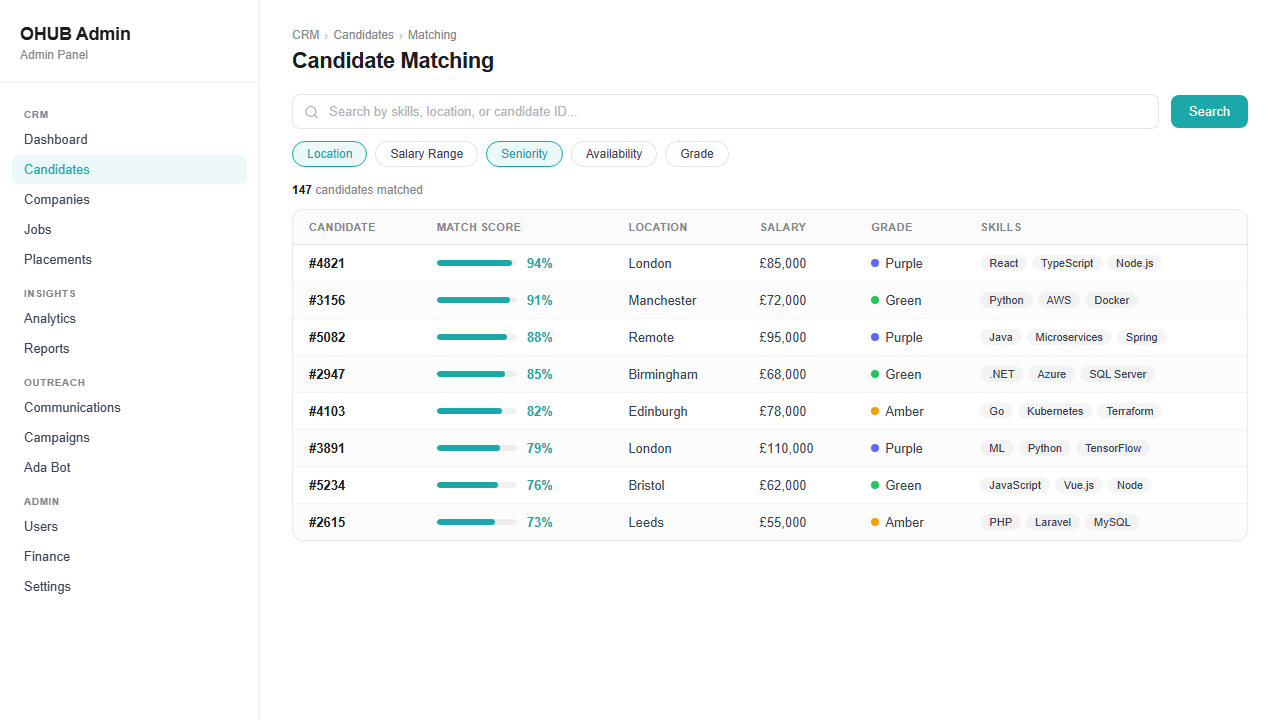The height and width of the screenshot is (720, 1280).
Task: Open candidate #4103
Action: point(327,412)
